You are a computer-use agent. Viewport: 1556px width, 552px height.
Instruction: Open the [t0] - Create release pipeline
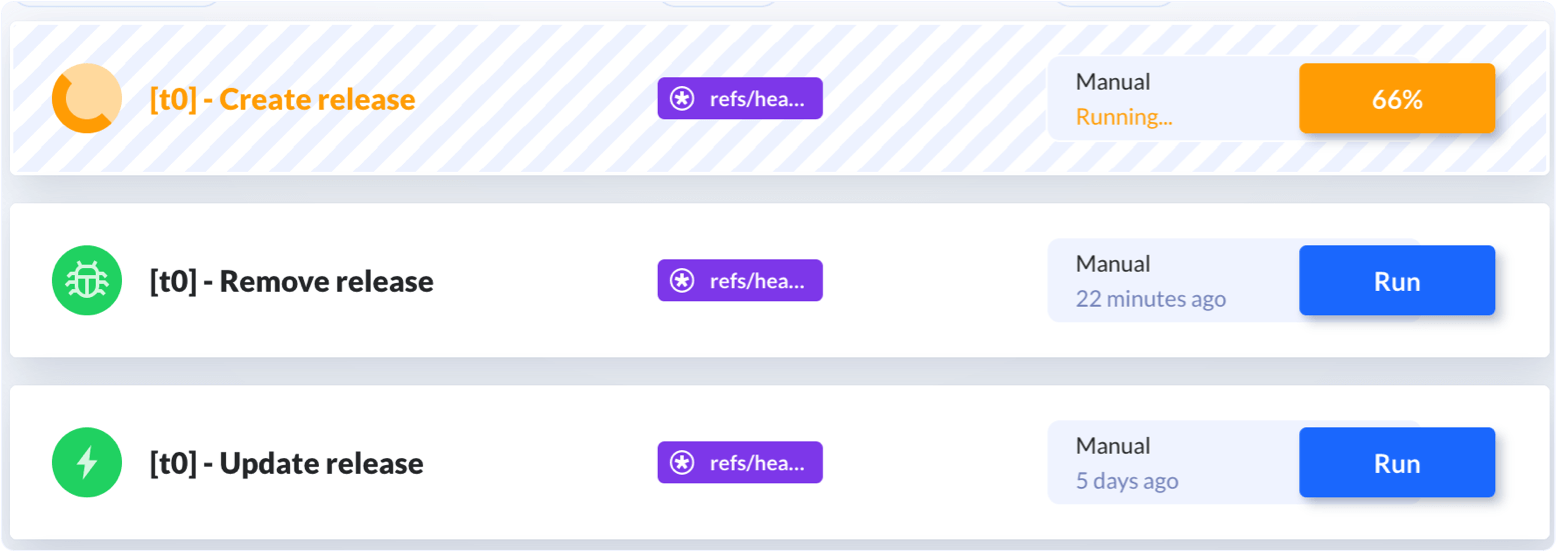tap(282, 99)
